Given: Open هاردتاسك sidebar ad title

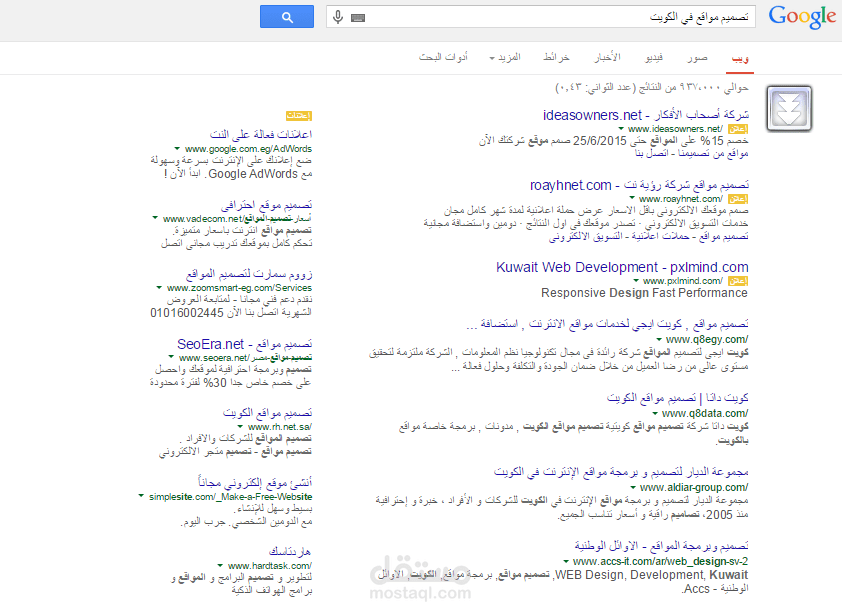Looking at the screenshot, I should click(x=289, y=552).
